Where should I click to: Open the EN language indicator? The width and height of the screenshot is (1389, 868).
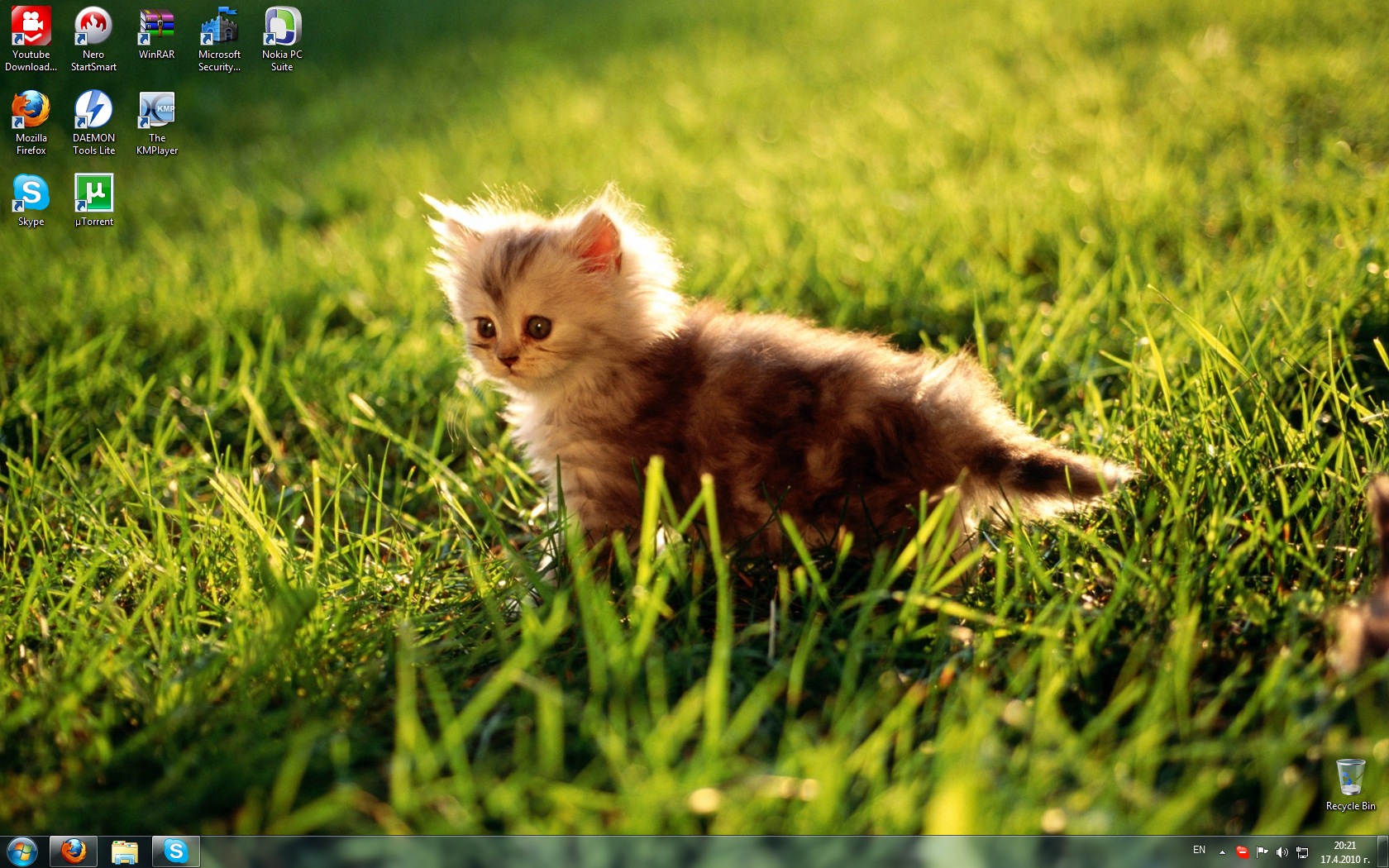(1199, 851)
